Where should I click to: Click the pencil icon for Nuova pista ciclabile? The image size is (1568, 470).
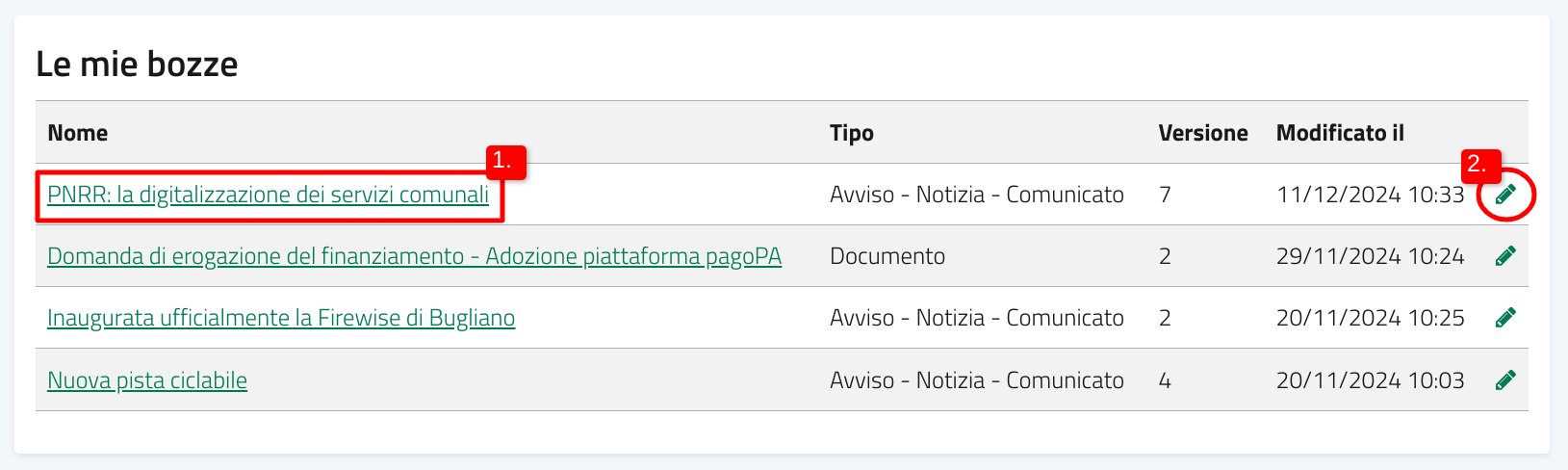tap(1506, 380)
